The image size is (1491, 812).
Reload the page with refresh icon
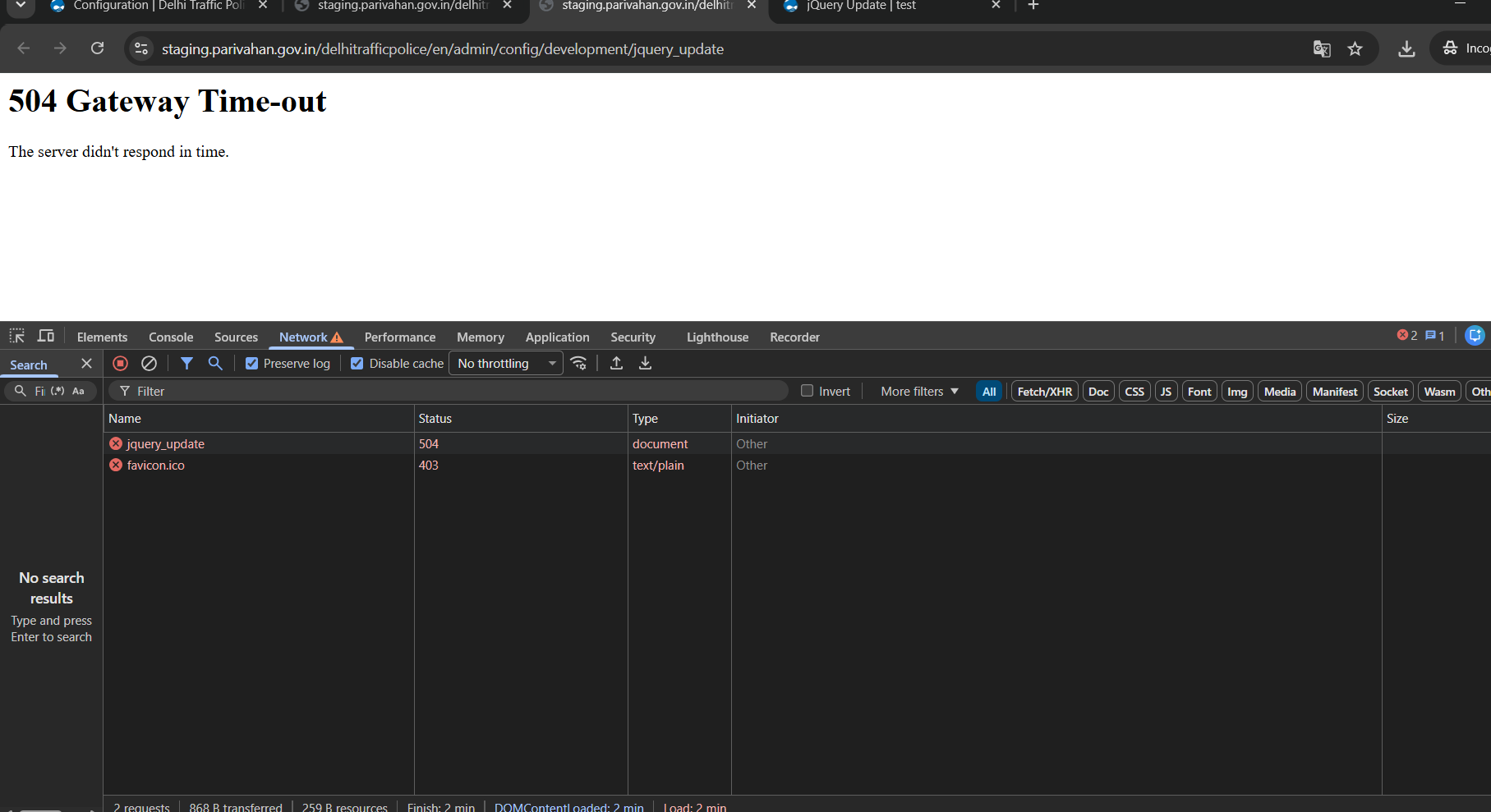tap(97, 48)
